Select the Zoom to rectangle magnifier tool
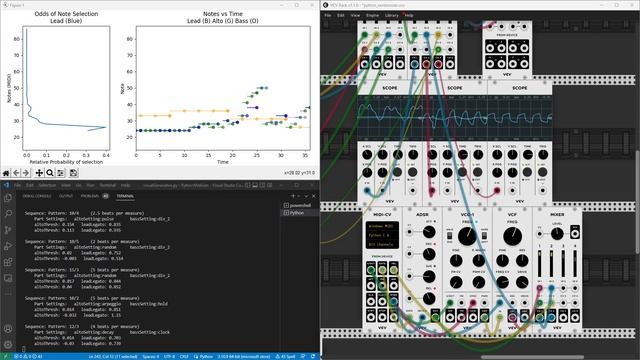The height and width of the screenshot is (360, 640). (50, 173)
